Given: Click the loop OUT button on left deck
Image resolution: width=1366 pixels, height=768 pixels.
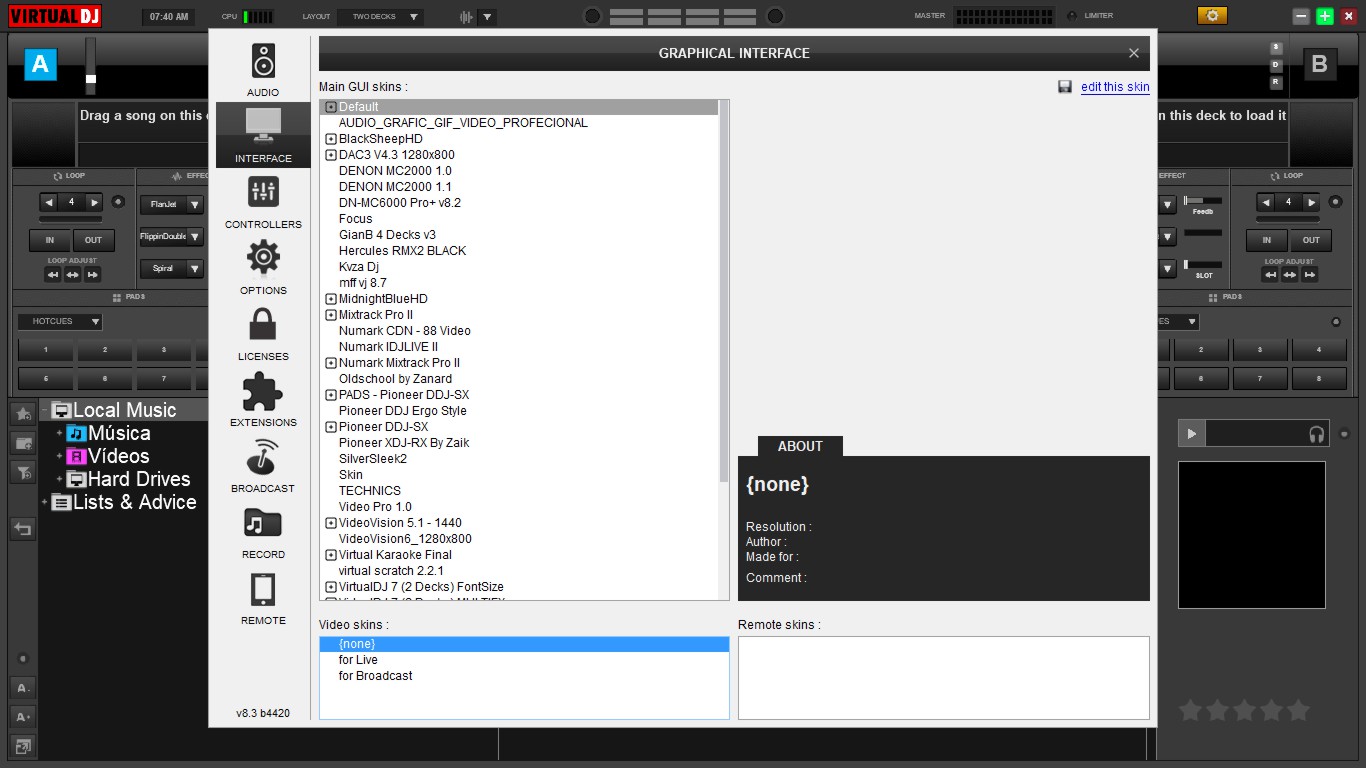Looking at the screenshot, I should [93, 240].
